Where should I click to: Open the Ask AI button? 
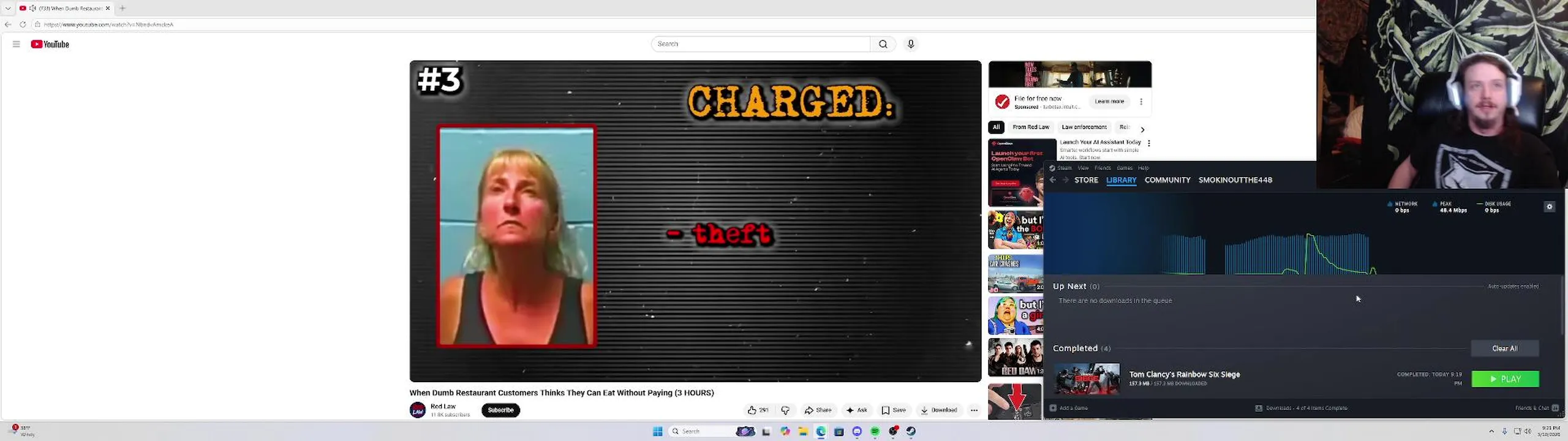(856, 410)
